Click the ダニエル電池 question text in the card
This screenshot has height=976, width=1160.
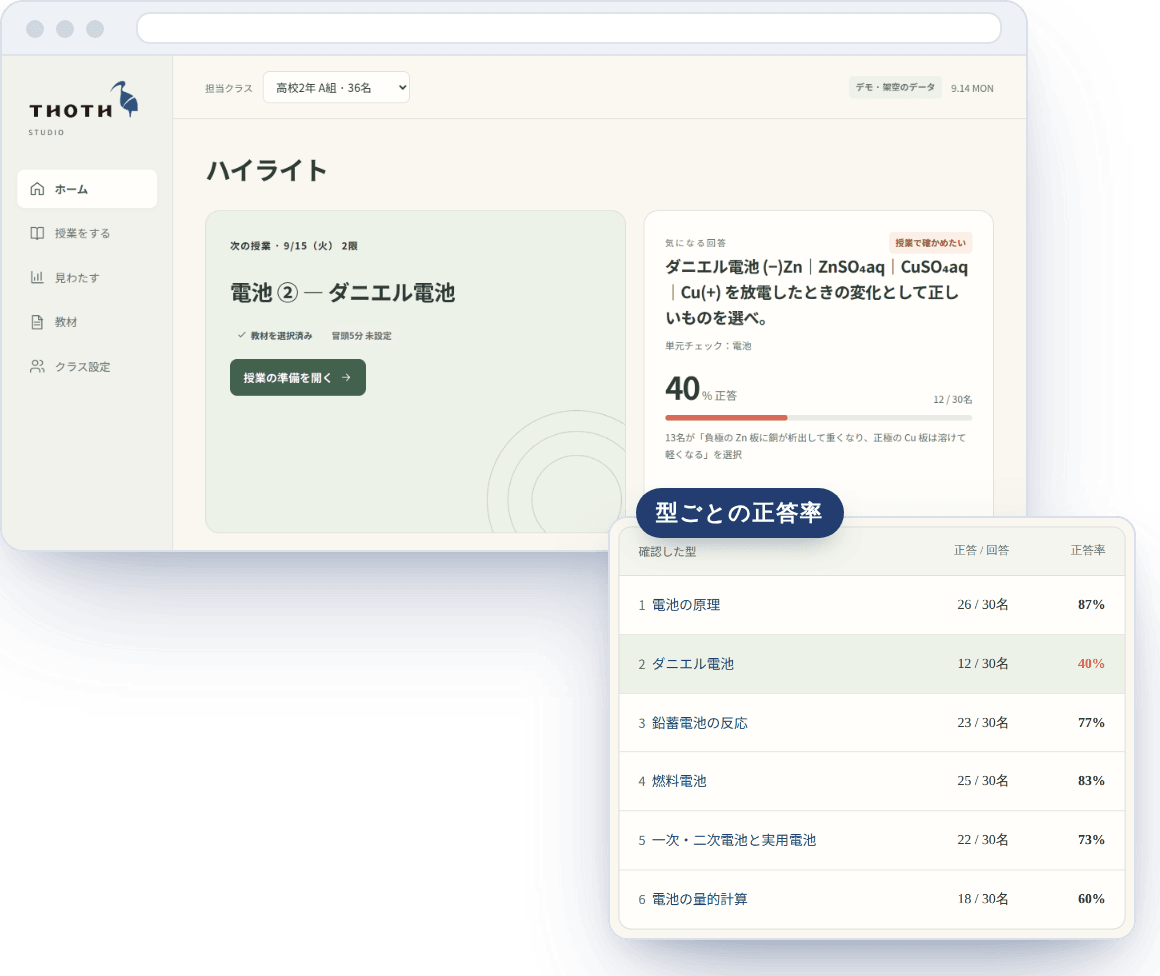(x=817, y=292)
